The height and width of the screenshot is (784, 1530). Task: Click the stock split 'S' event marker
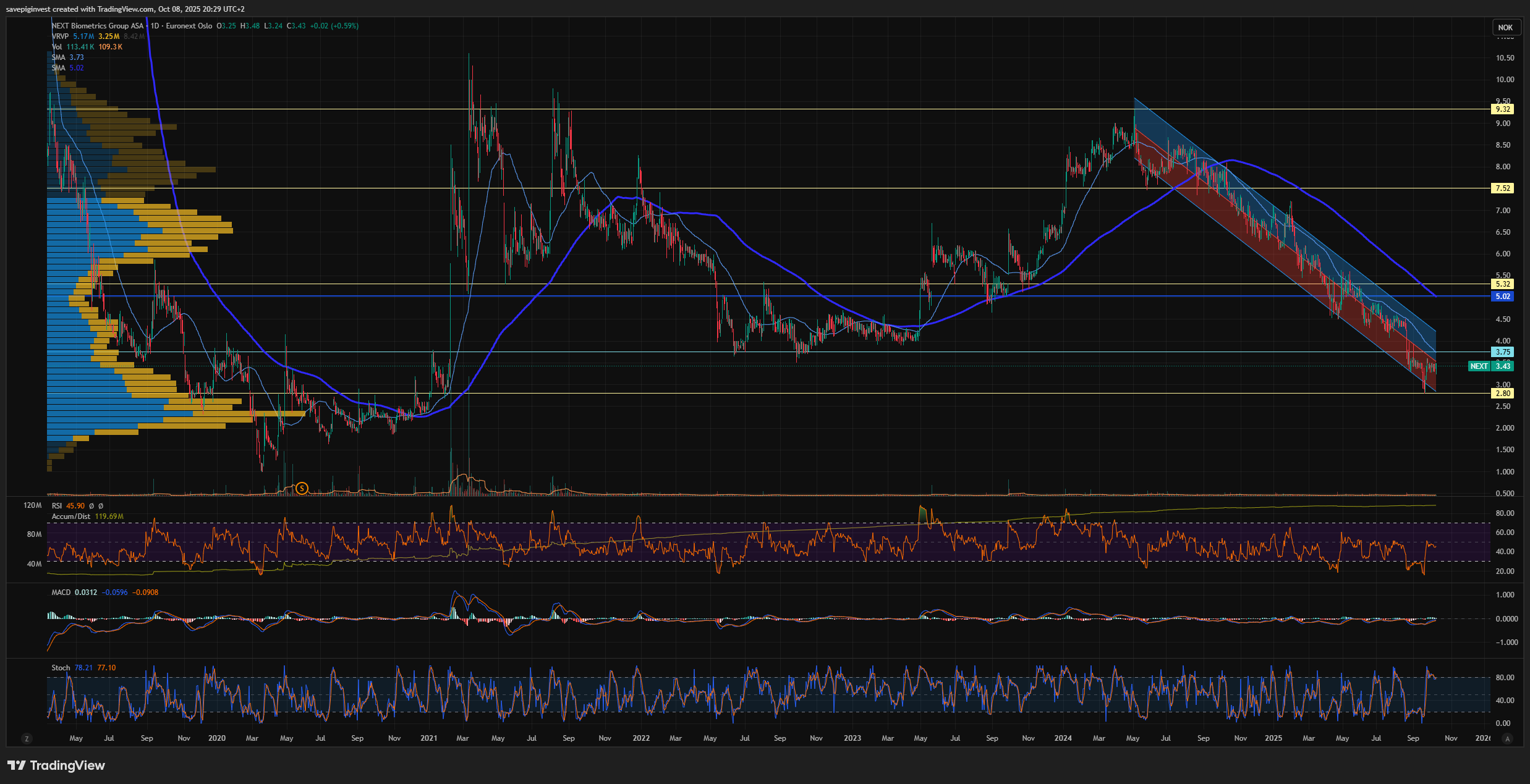[302, 489]
